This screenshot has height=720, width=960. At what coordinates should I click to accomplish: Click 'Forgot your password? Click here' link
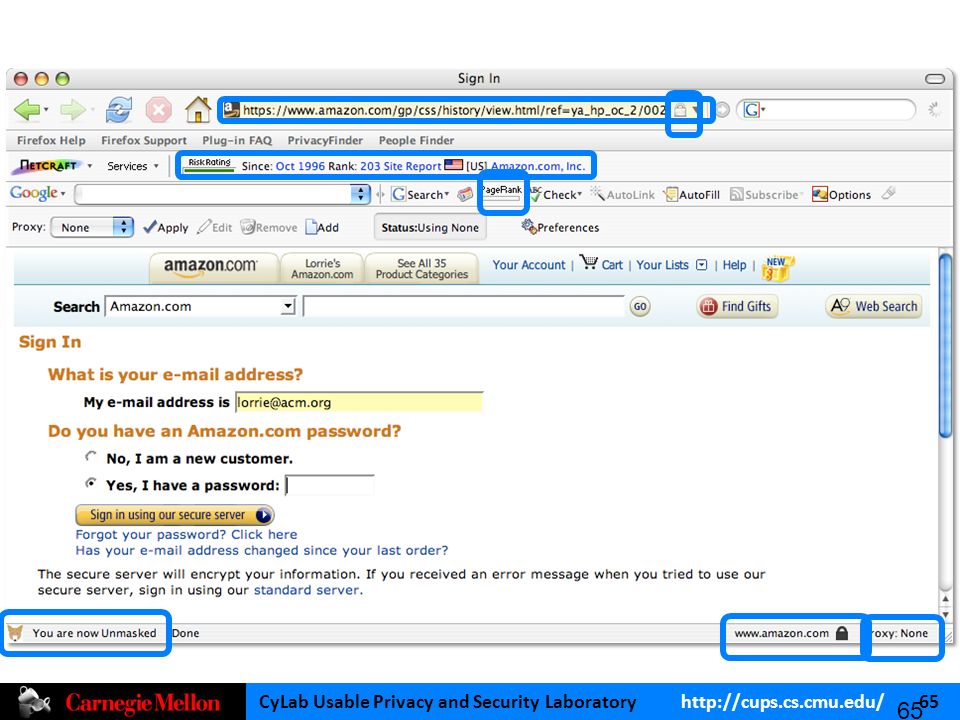coord(186,534)
